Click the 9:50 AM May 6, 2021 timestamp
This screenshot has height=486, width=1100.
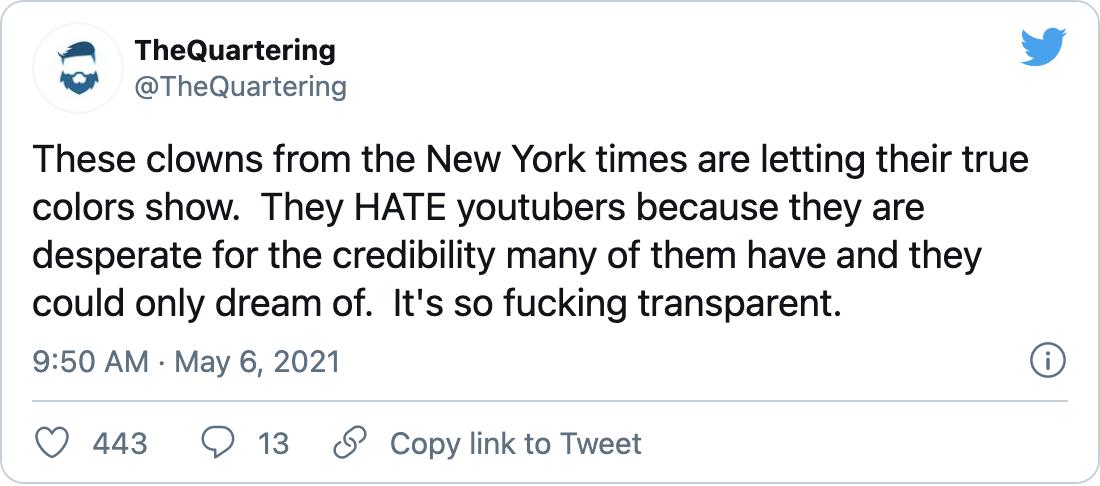187,361
